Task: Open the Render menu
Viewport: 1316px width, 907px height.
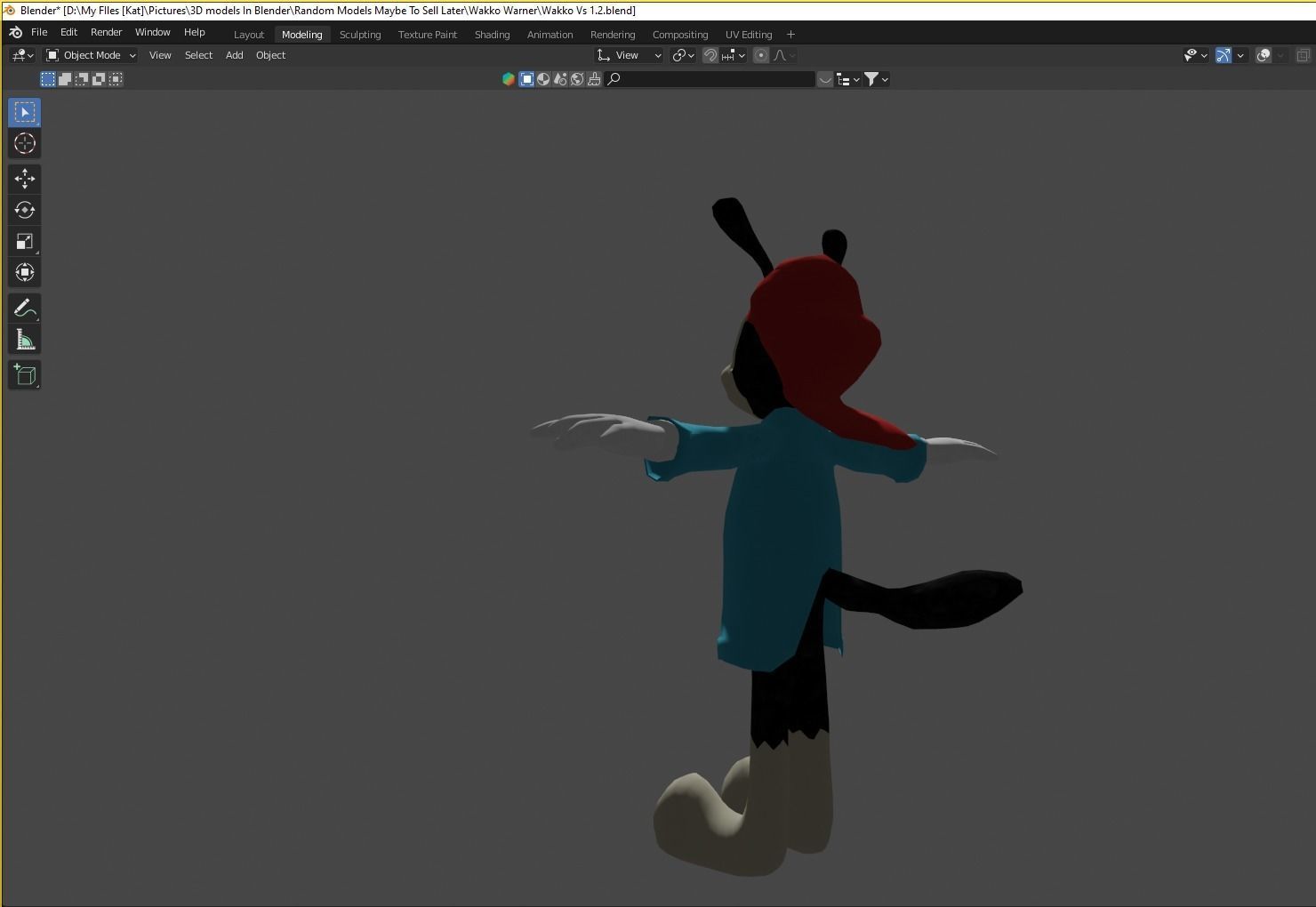Action: (x=106, y=32)
